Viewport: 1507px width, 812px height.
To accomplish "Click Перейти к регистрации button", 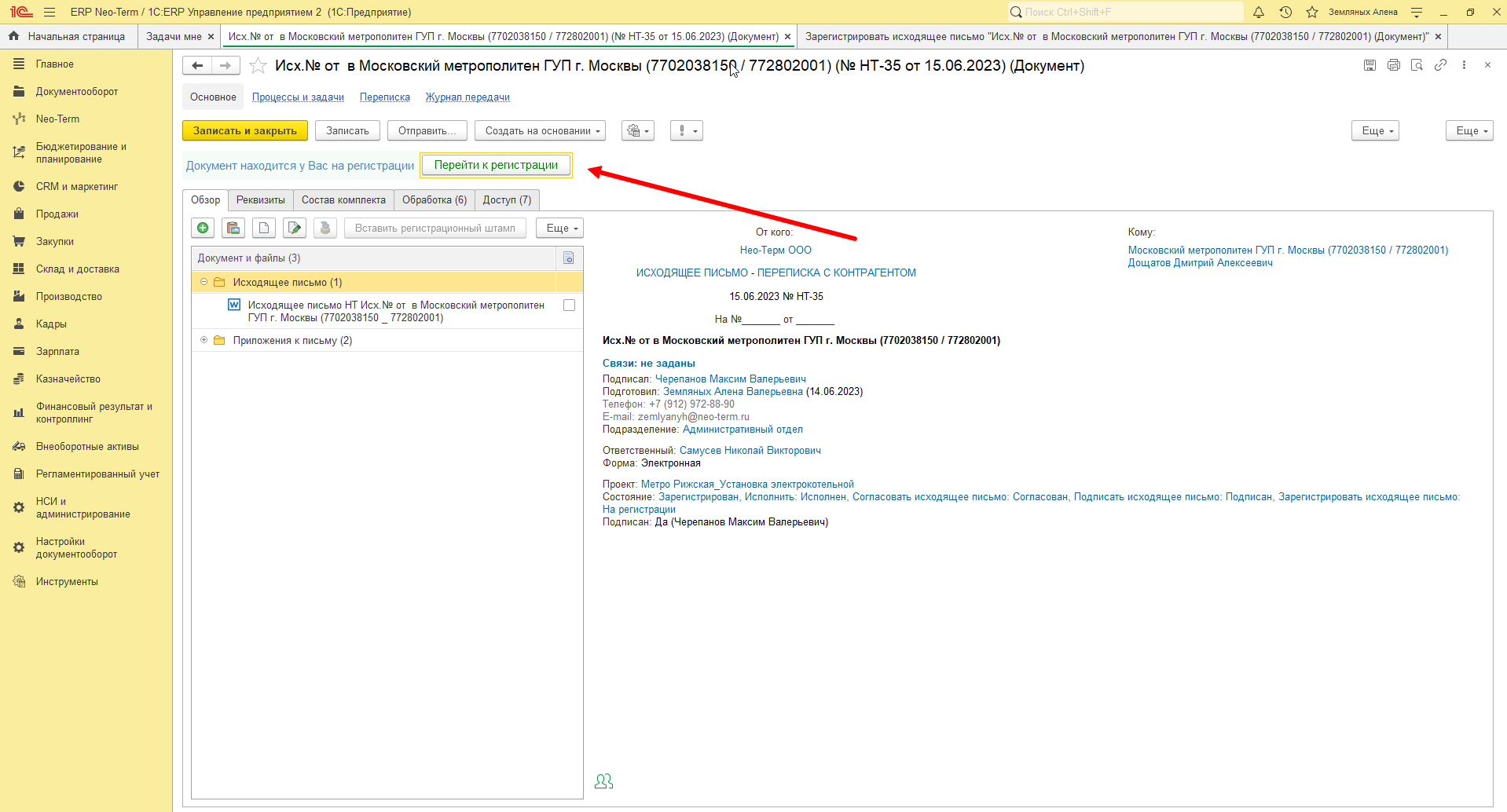I will point(496,165).
